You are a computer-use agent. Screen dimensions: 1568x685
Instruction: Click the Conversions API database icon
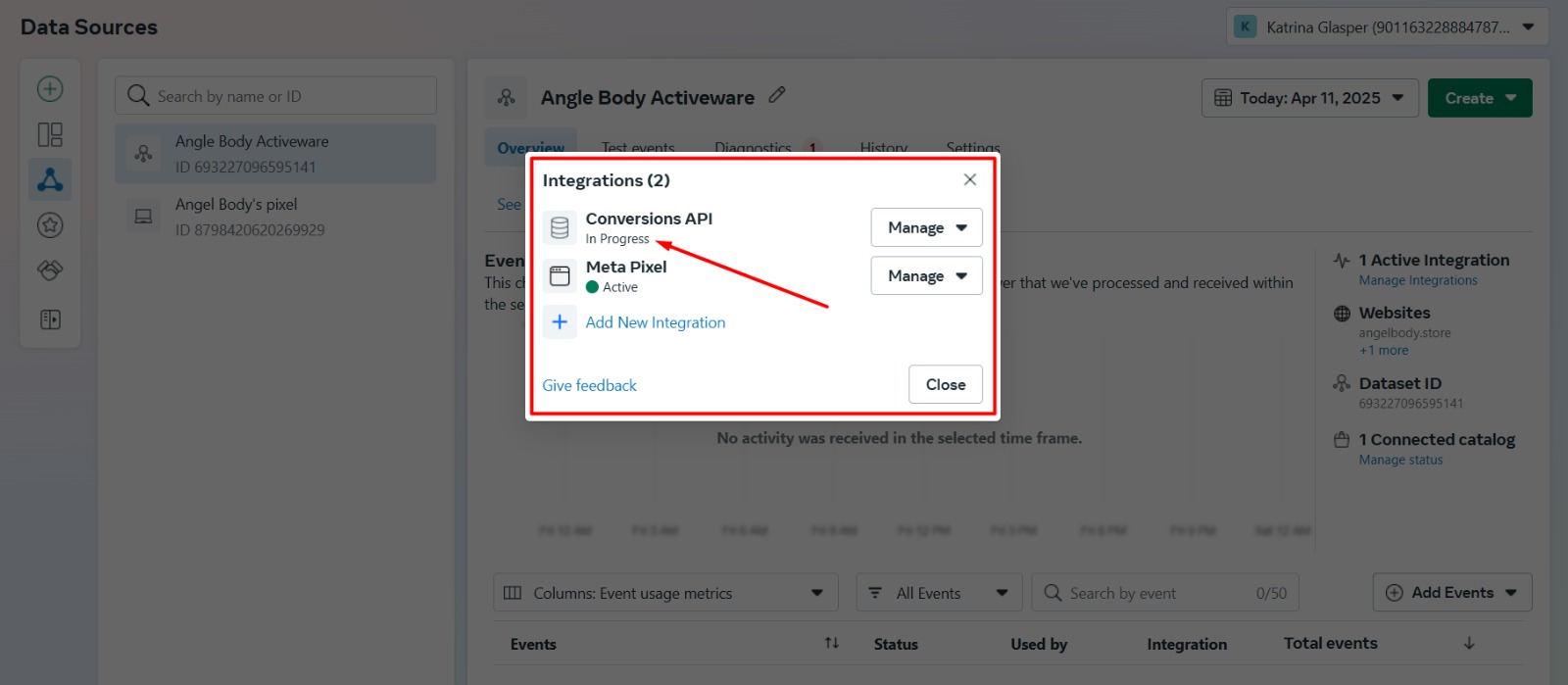560,227
